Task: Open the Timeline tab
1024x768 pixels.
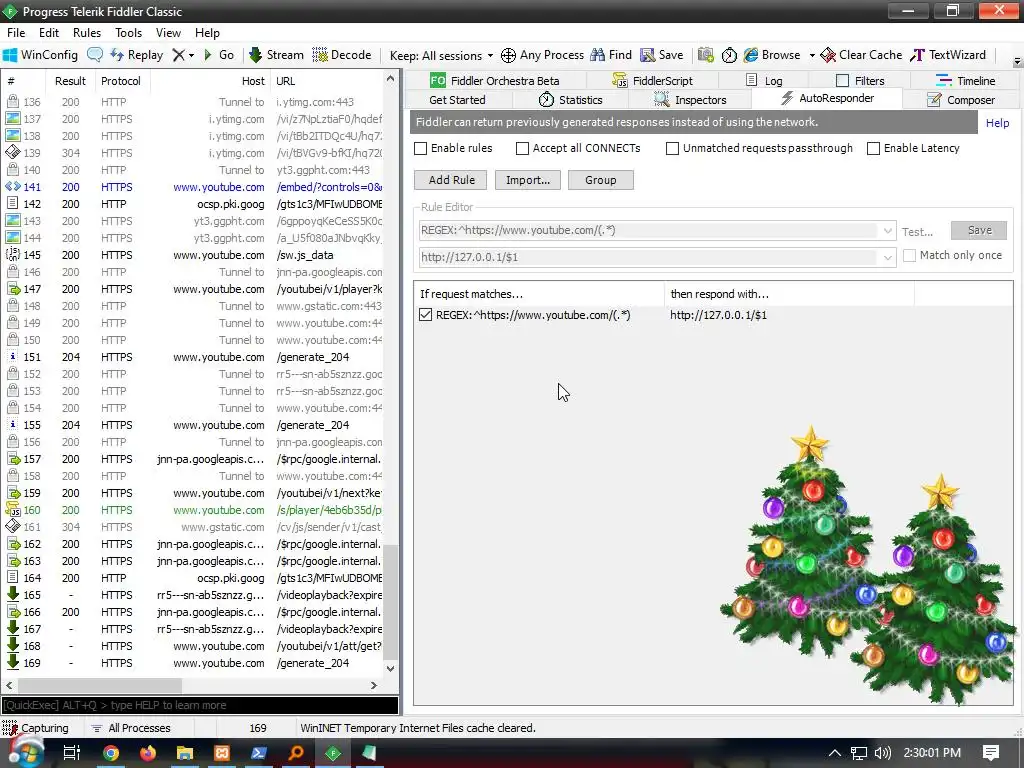Action: [965, 80]
